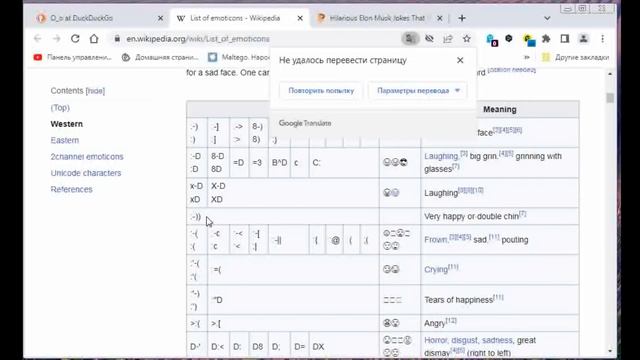Jump to the References section link

click(71, 189)
